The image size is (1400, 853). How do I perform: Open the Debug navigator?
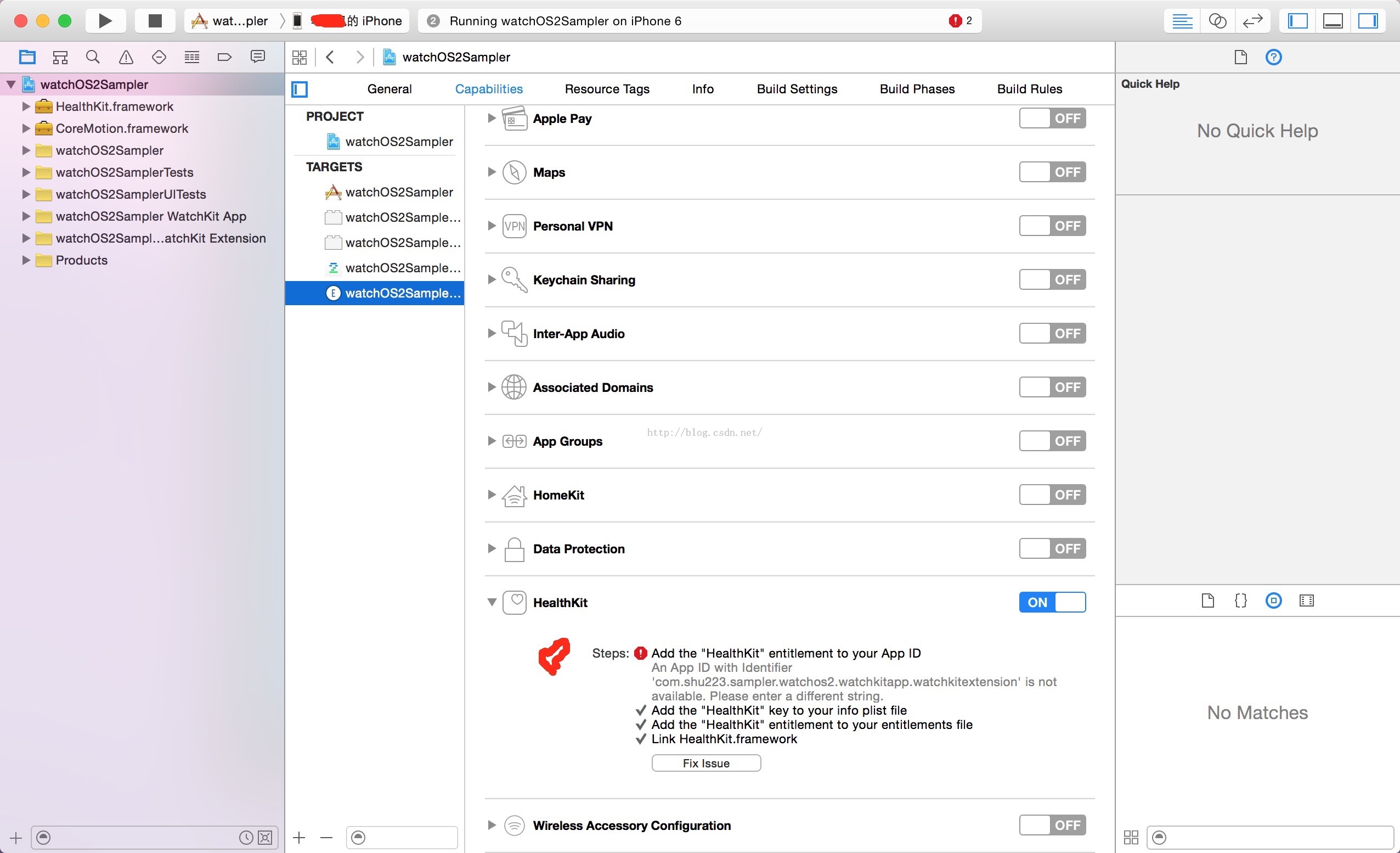click(x=192, y=57)
